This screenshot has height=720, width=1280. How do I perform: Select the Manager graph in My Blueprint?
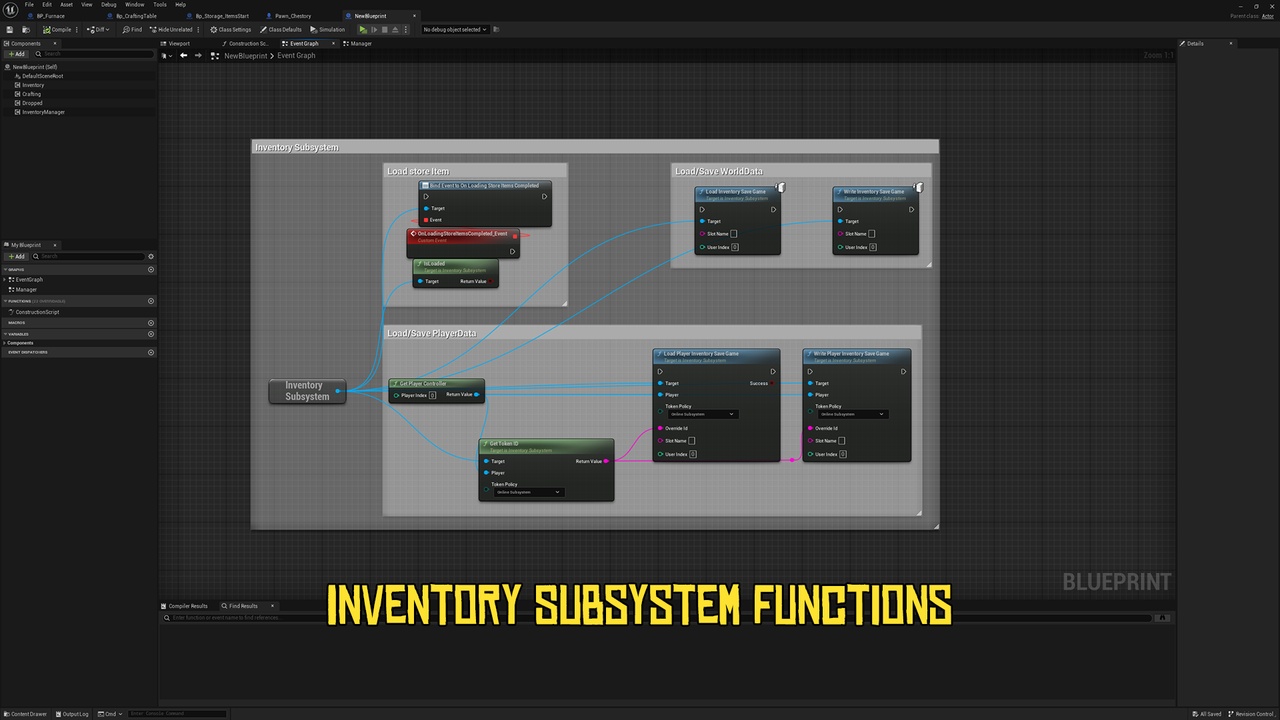point(26,289)
